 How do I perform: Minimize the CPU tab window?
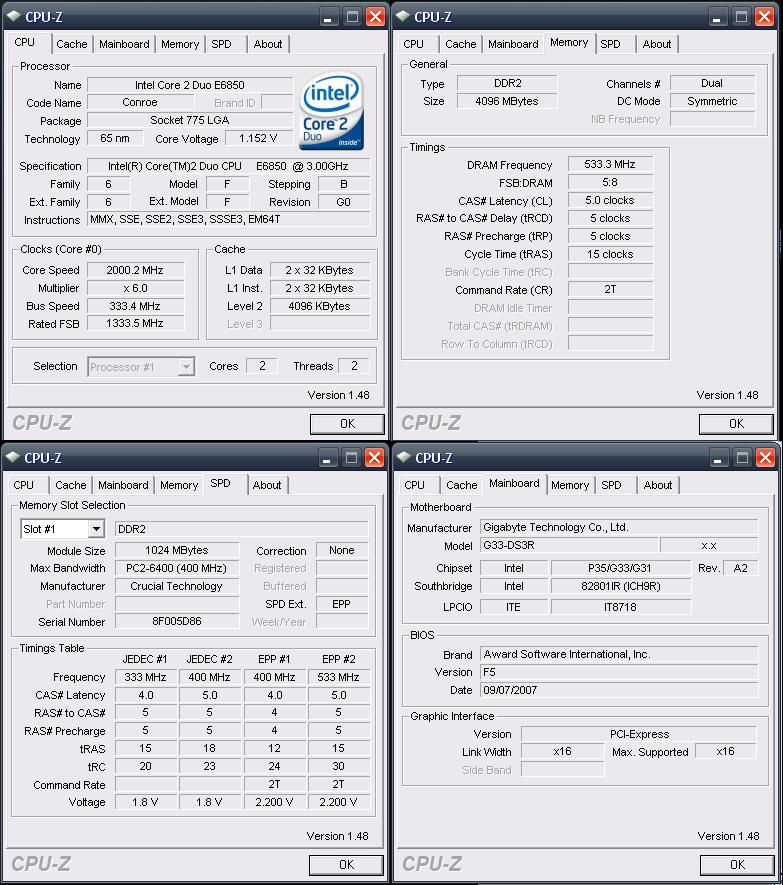[328, 17]
